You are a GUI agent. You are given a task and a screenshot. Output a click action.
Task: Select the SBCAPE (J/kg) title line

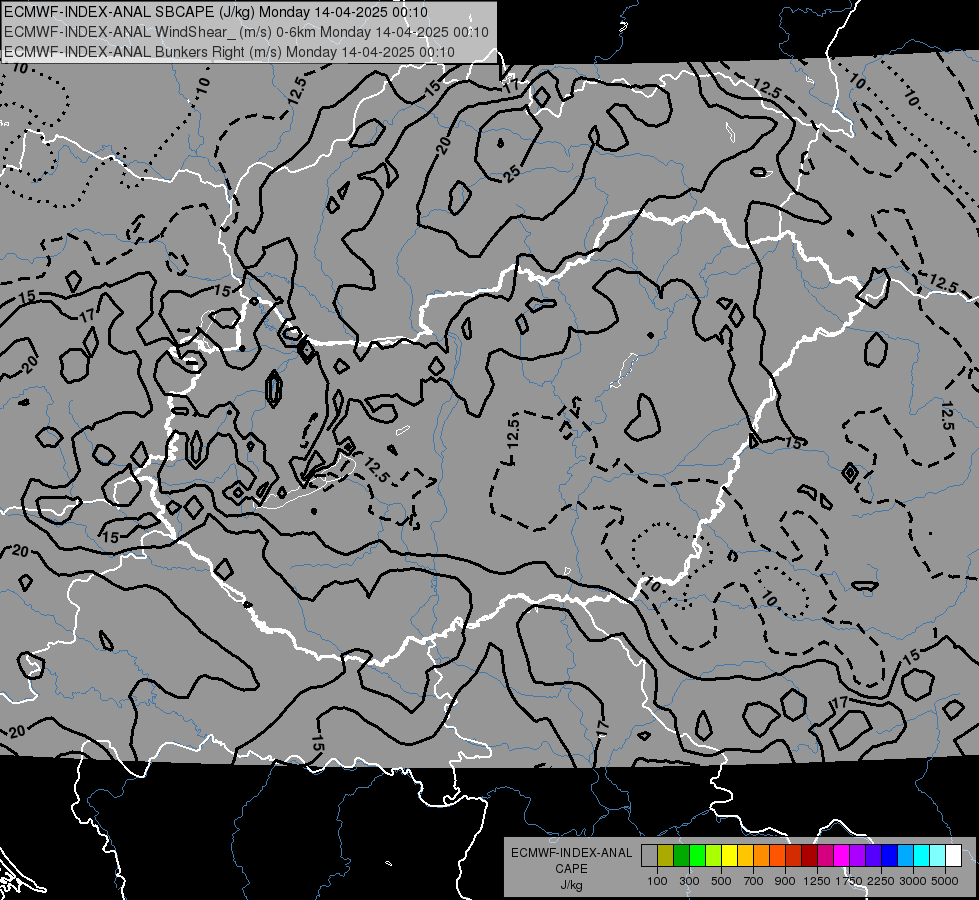click(x=216, y=12)
